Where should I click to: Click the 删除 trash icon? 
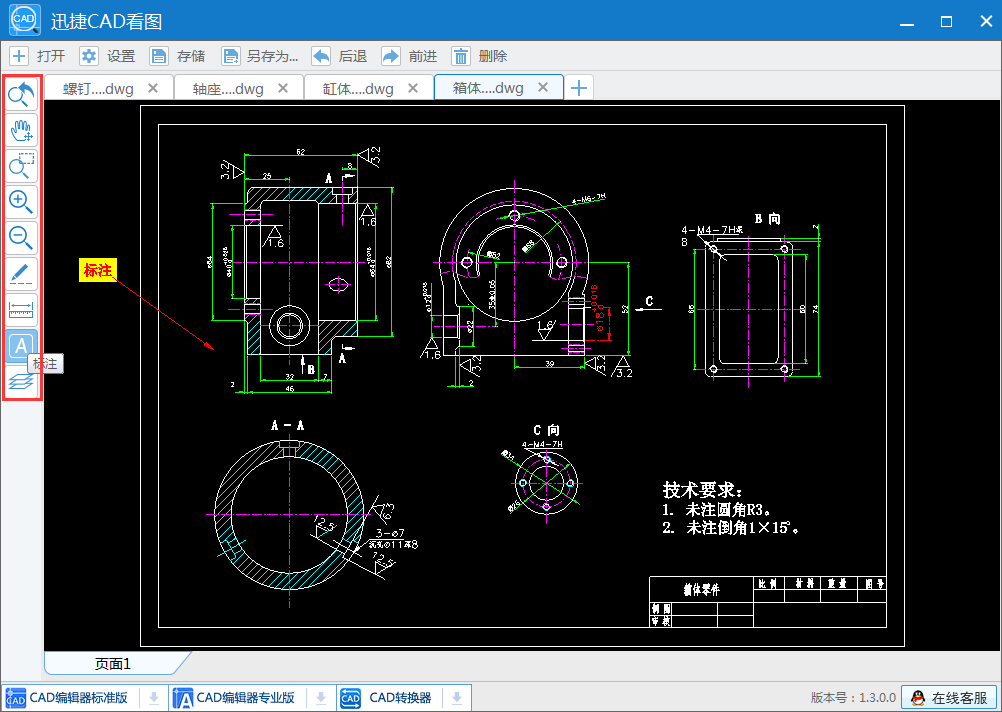click(x=461, y=56)
